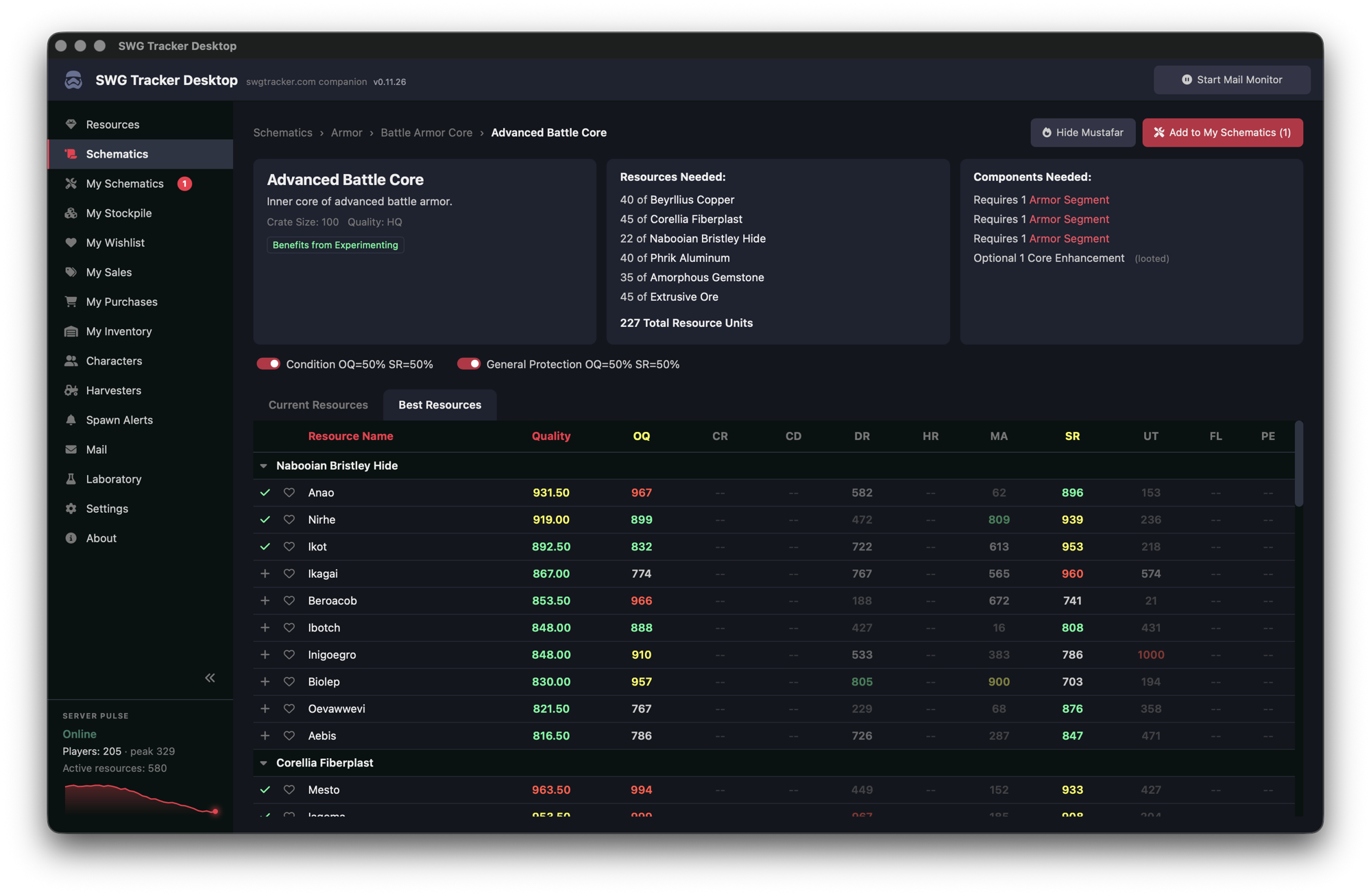
Task: Click the Mail envelope icon
Action: (71, 448)
